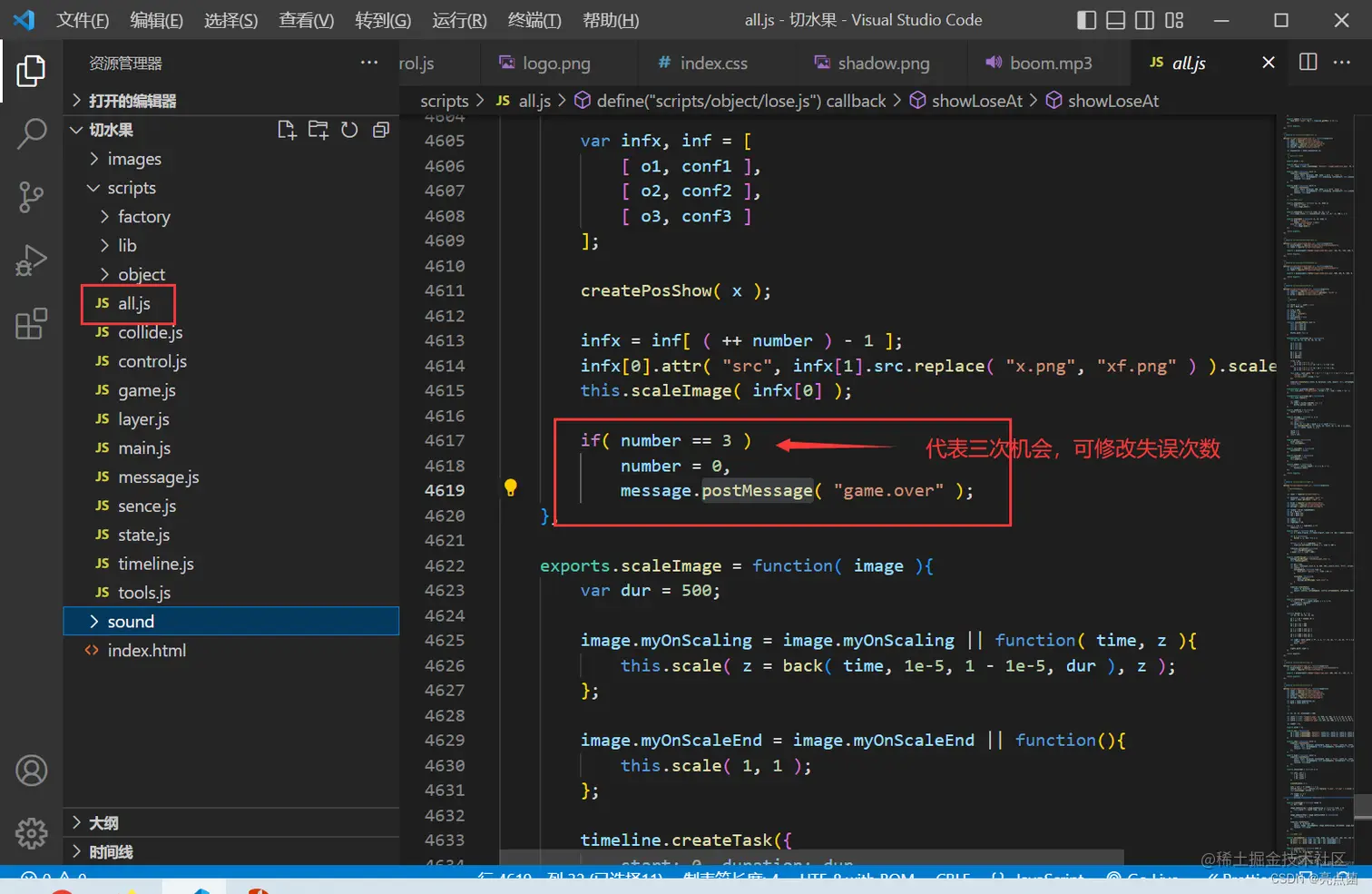Viewport: 1372px width, 894px height.
Task: Open control.js in the file tree
Action: [231, 361]
